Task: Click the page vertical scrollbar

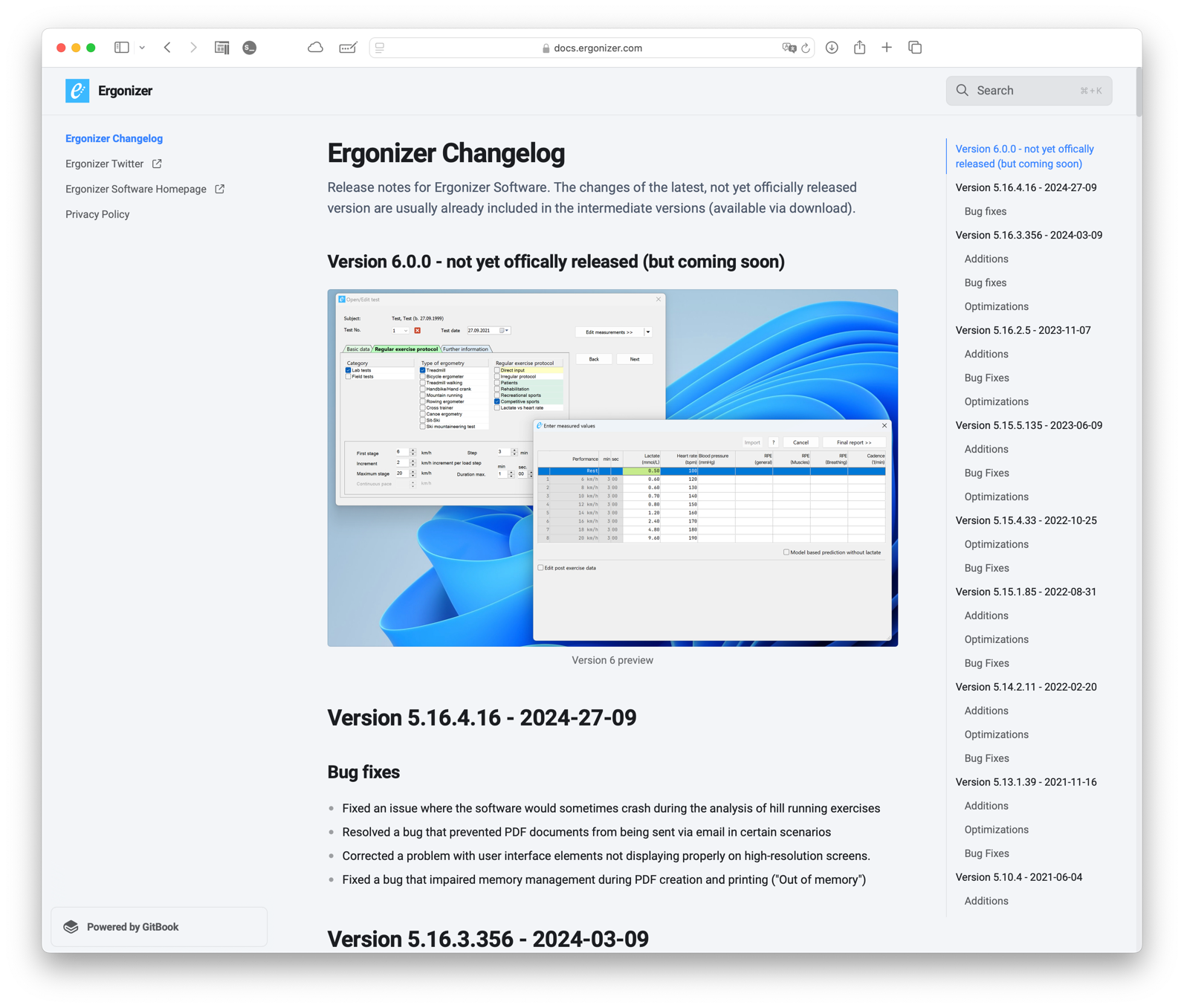Action: click(x=1138, y=92)
